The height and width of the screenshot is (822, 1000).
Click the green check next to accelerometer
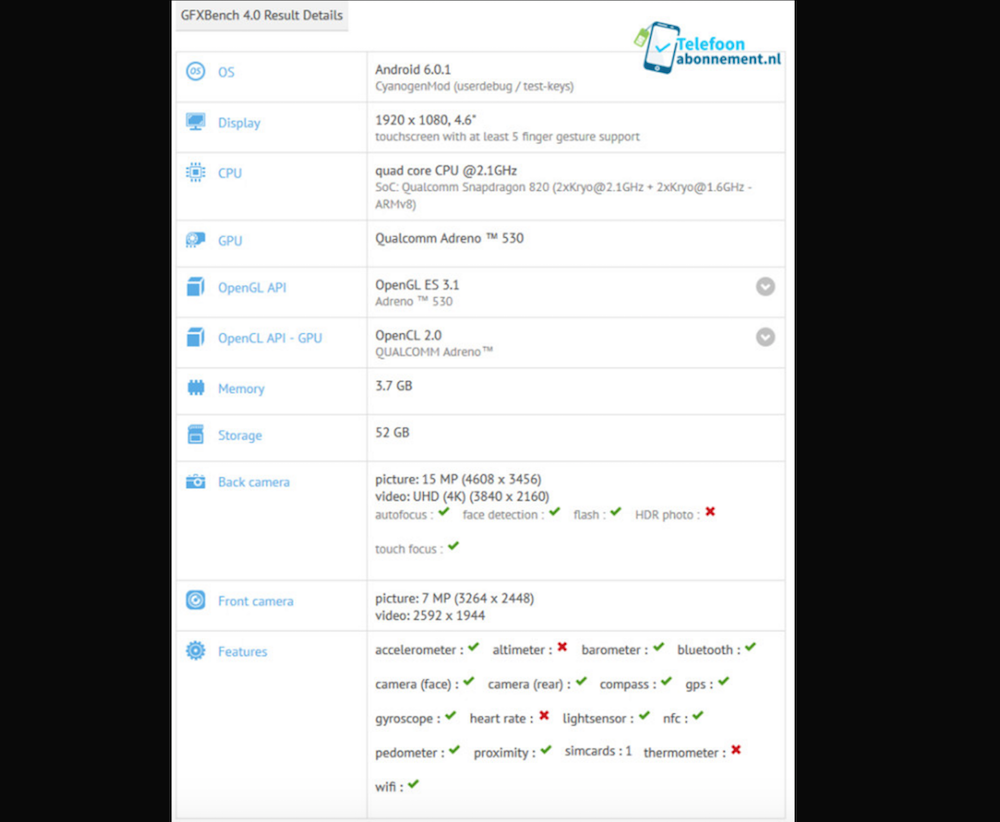[x=473, y=647]
